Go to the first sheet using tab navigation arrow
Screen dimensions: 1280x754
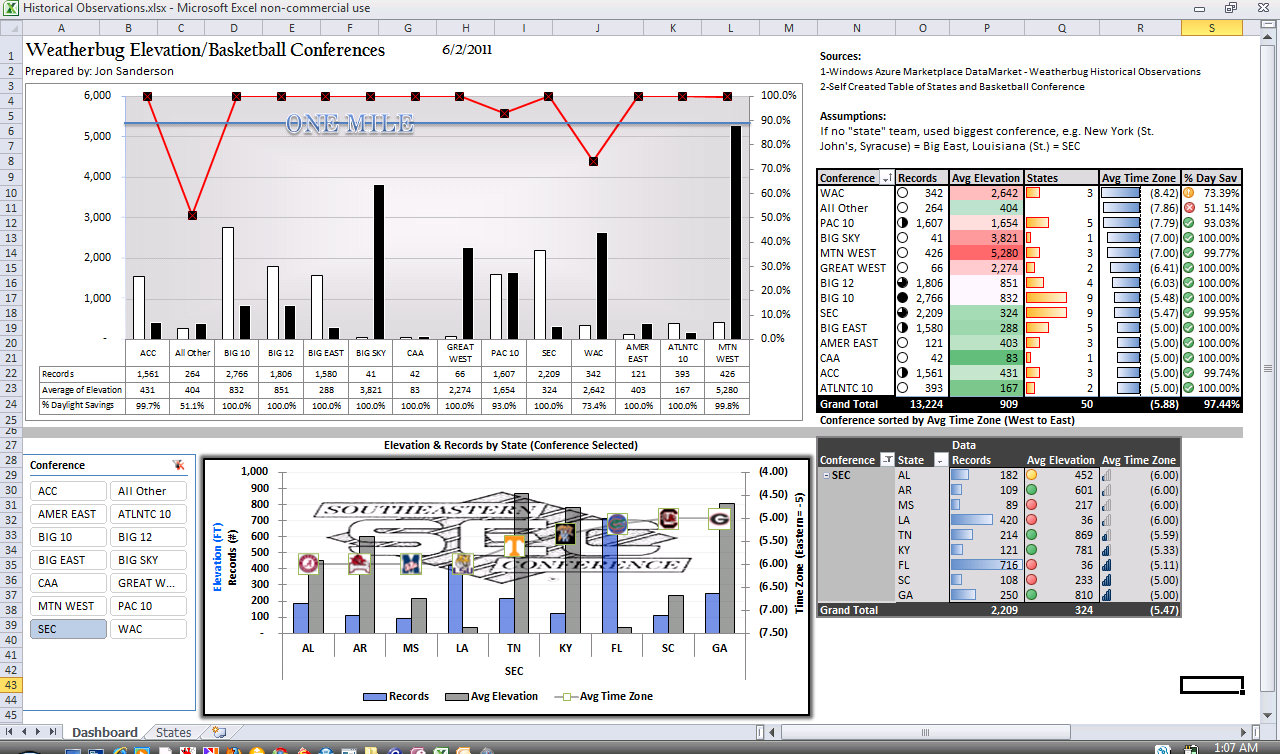click(10, 733)
